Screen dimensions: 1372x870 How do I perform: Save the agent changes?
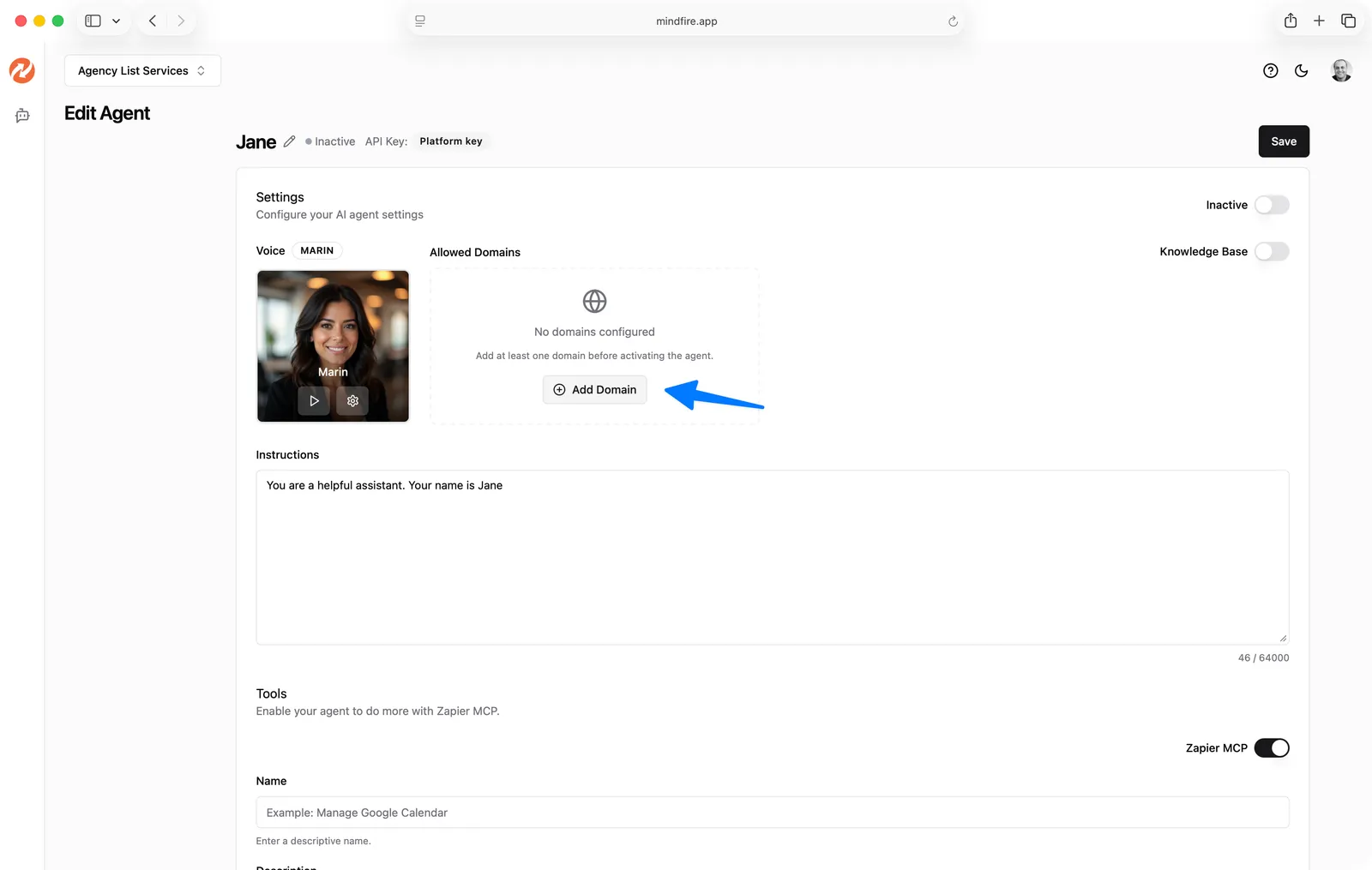tap(1283, 141)
